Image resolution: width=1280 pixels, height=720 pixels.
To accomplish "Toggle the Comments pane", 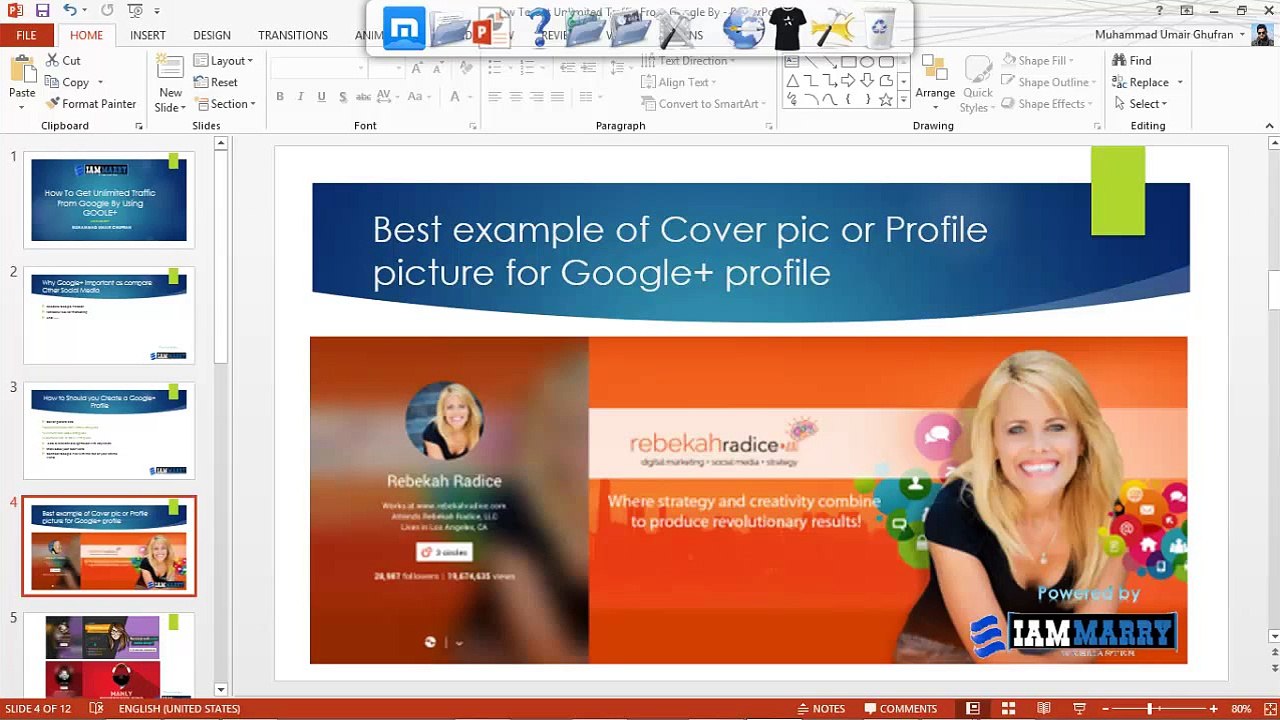I will click(x=901, y=708).
